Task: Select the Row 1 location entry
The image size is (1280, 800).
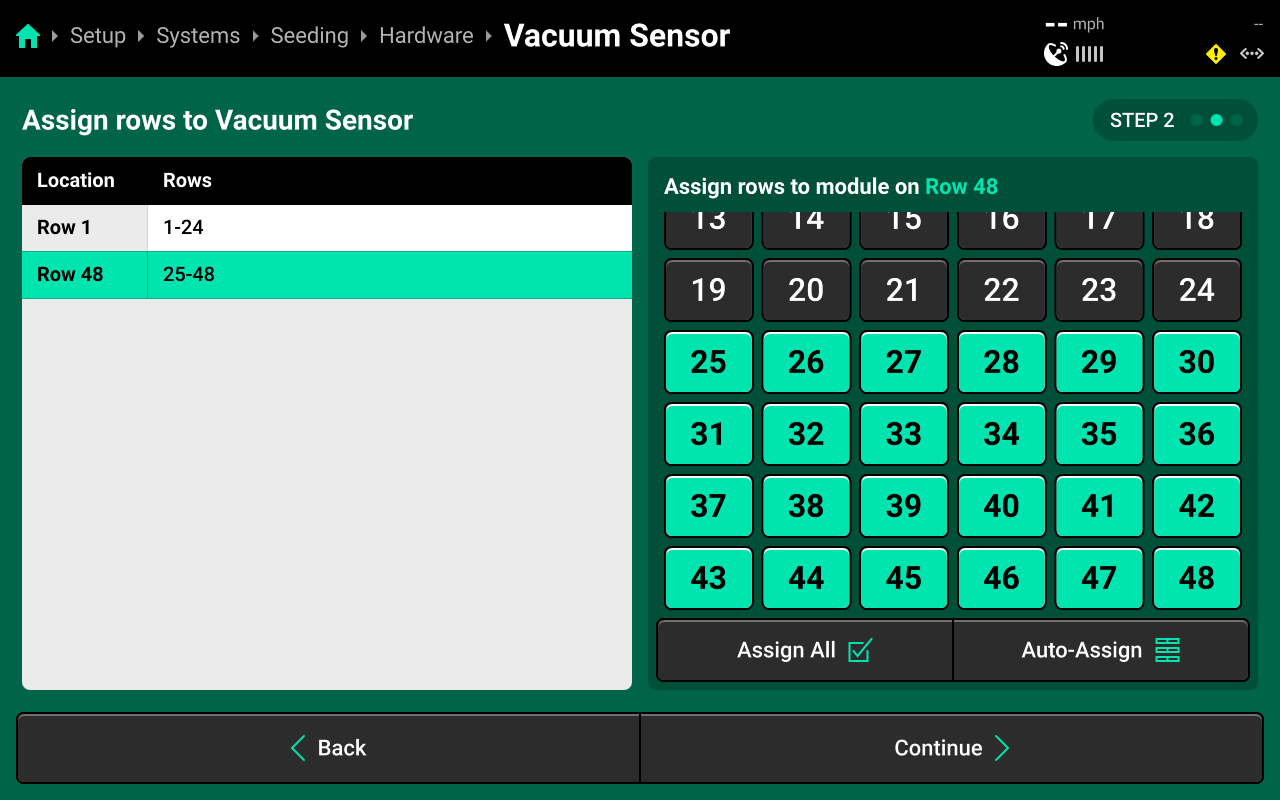Action: [327, 228]
